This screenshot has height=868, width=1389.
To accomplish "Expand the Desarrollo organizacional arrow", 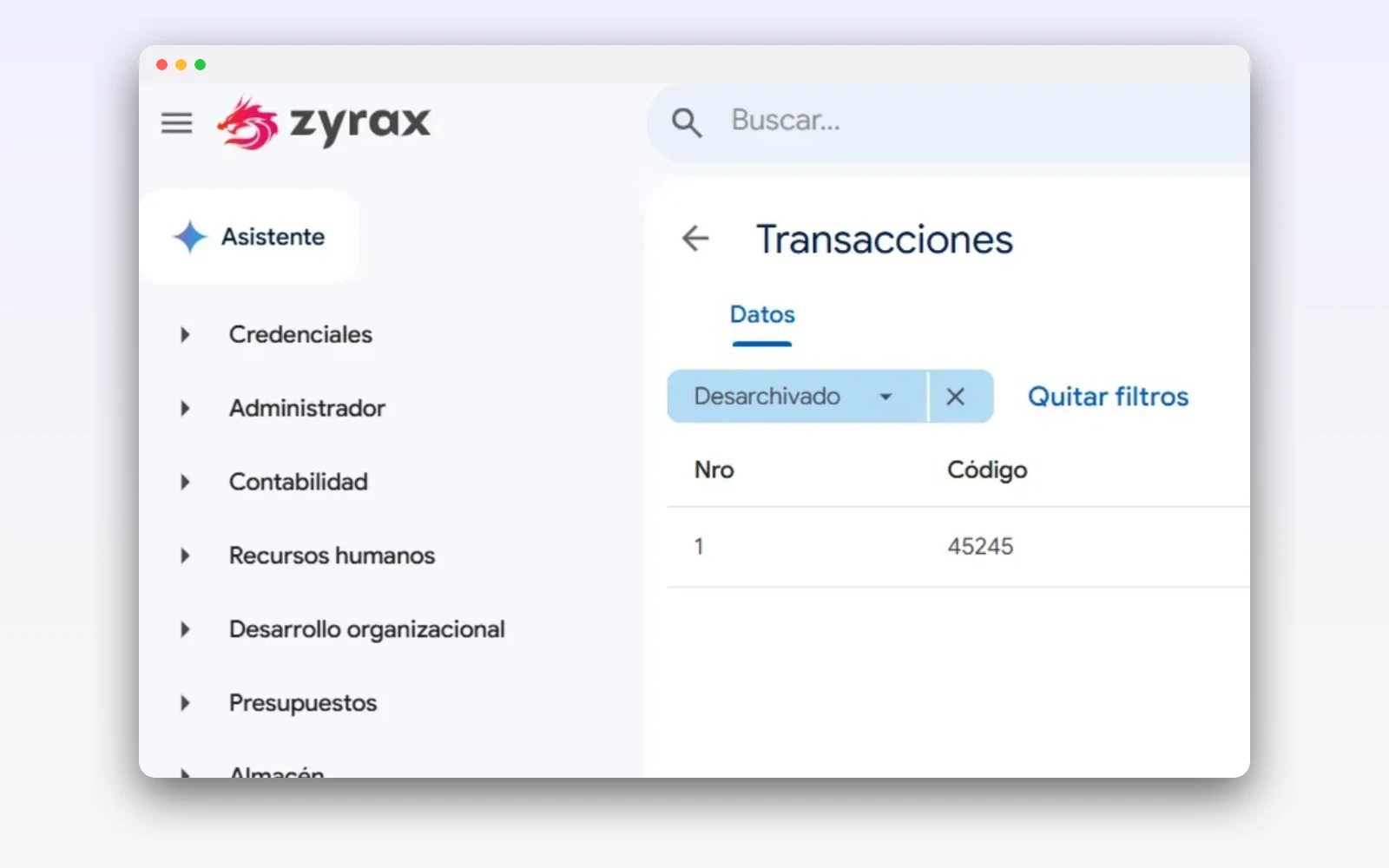I will coord(185,629).
